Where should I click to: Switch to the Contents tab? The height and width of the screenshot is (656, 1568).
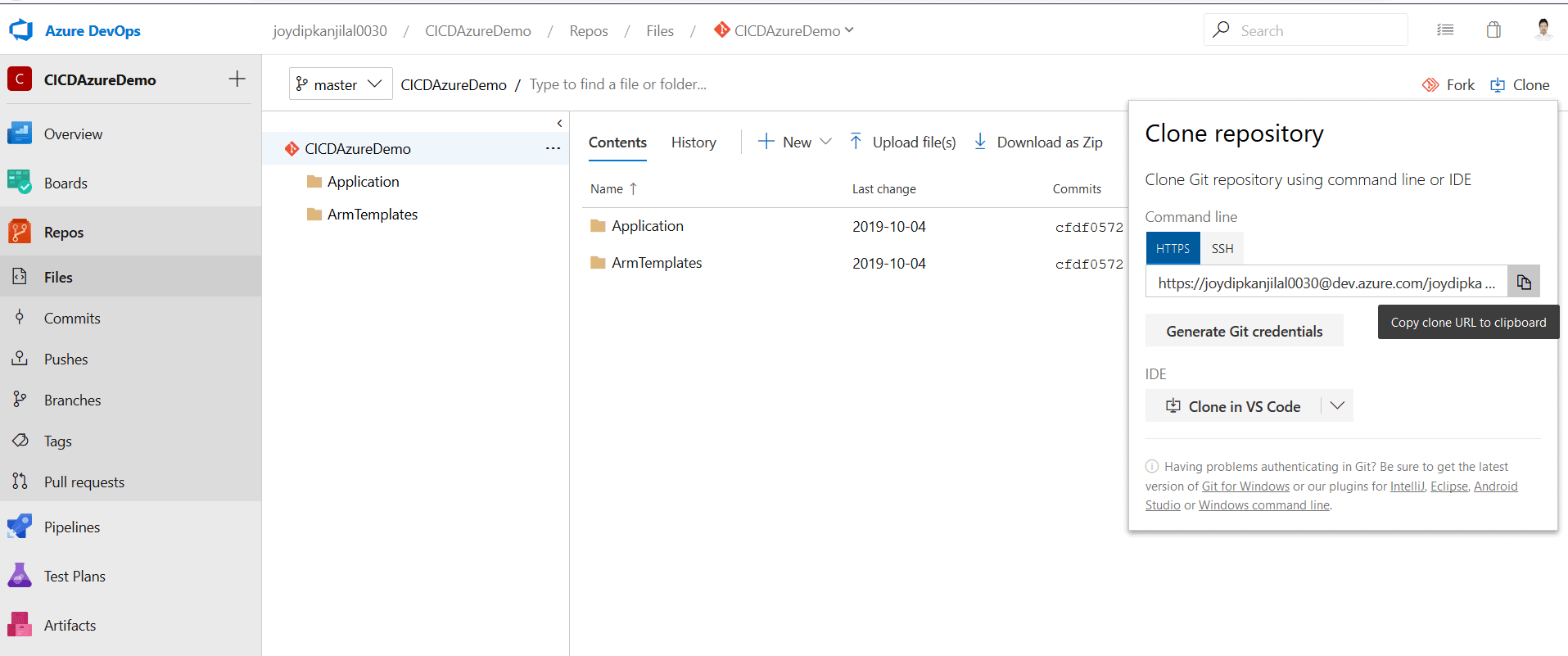pos(617,142)
